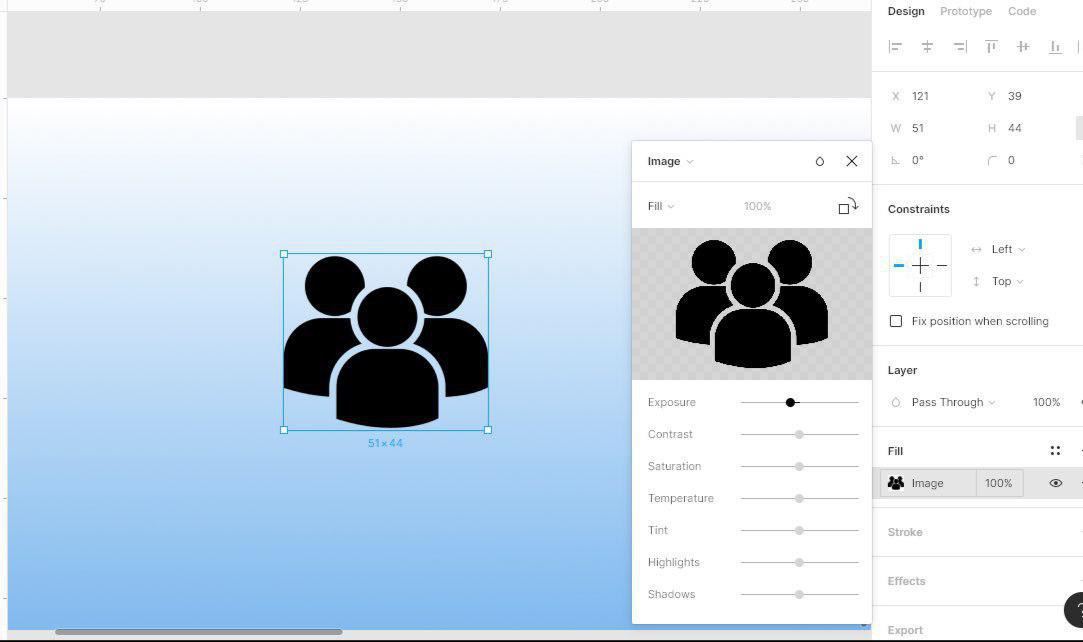The height and width of the screenshot is (642, 1083).
Task: Align selection to top edge
Action: [x=991, y=47]
